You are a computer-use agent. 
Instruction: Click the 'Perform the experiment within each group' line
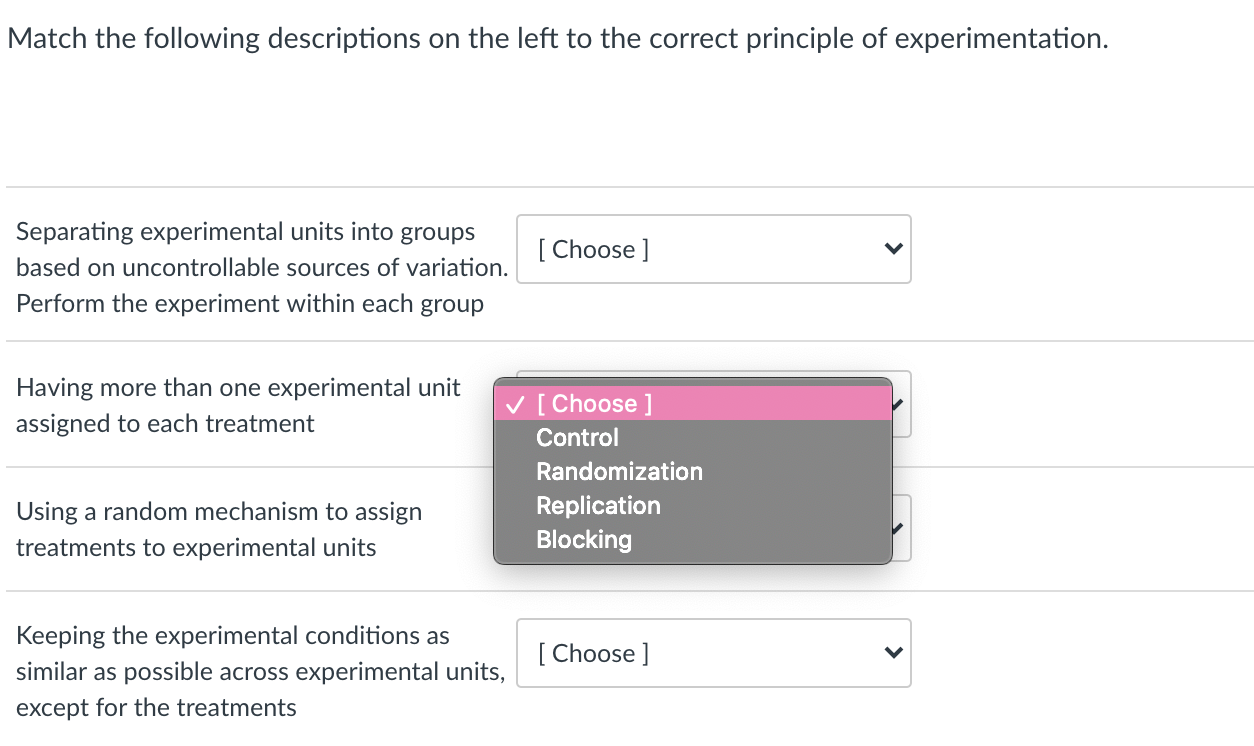tap(250, 304)
